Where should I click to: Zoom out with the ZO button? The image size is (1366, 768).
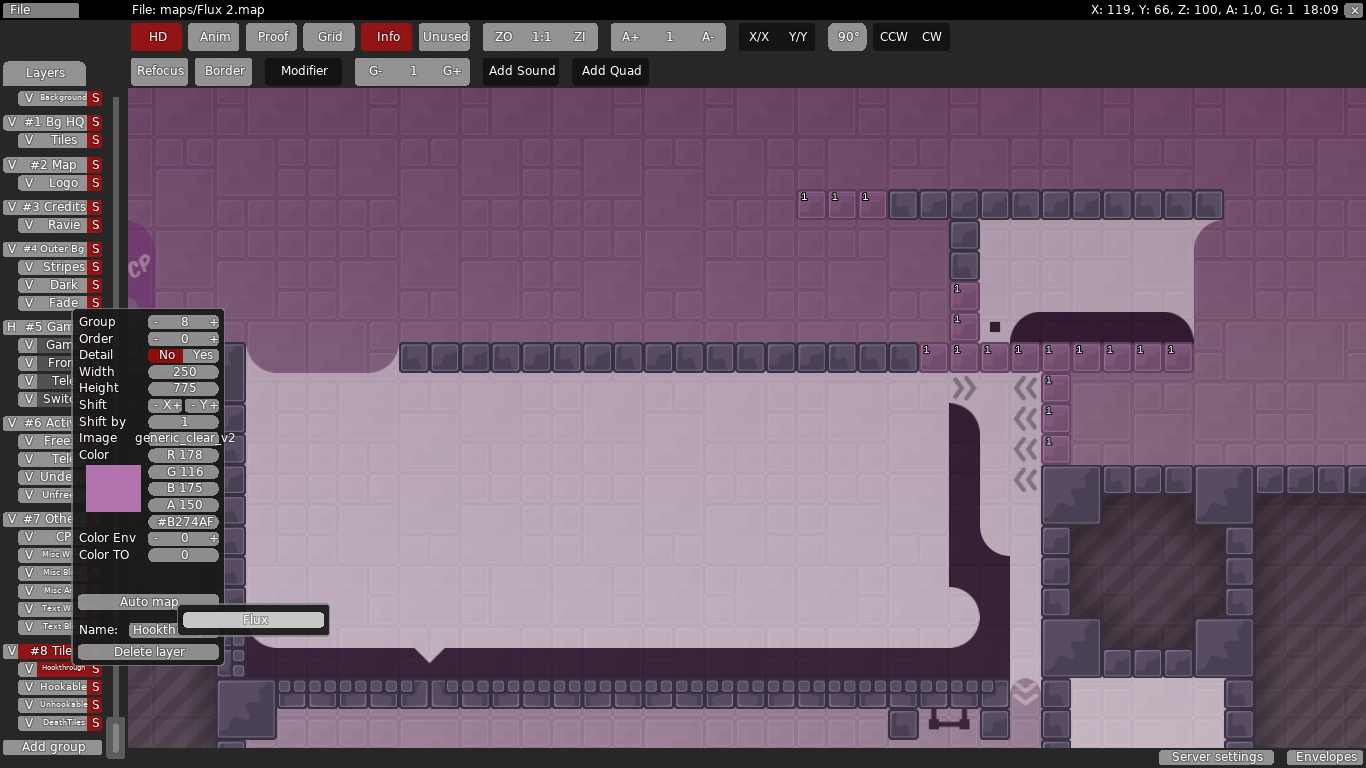[503, 37]
